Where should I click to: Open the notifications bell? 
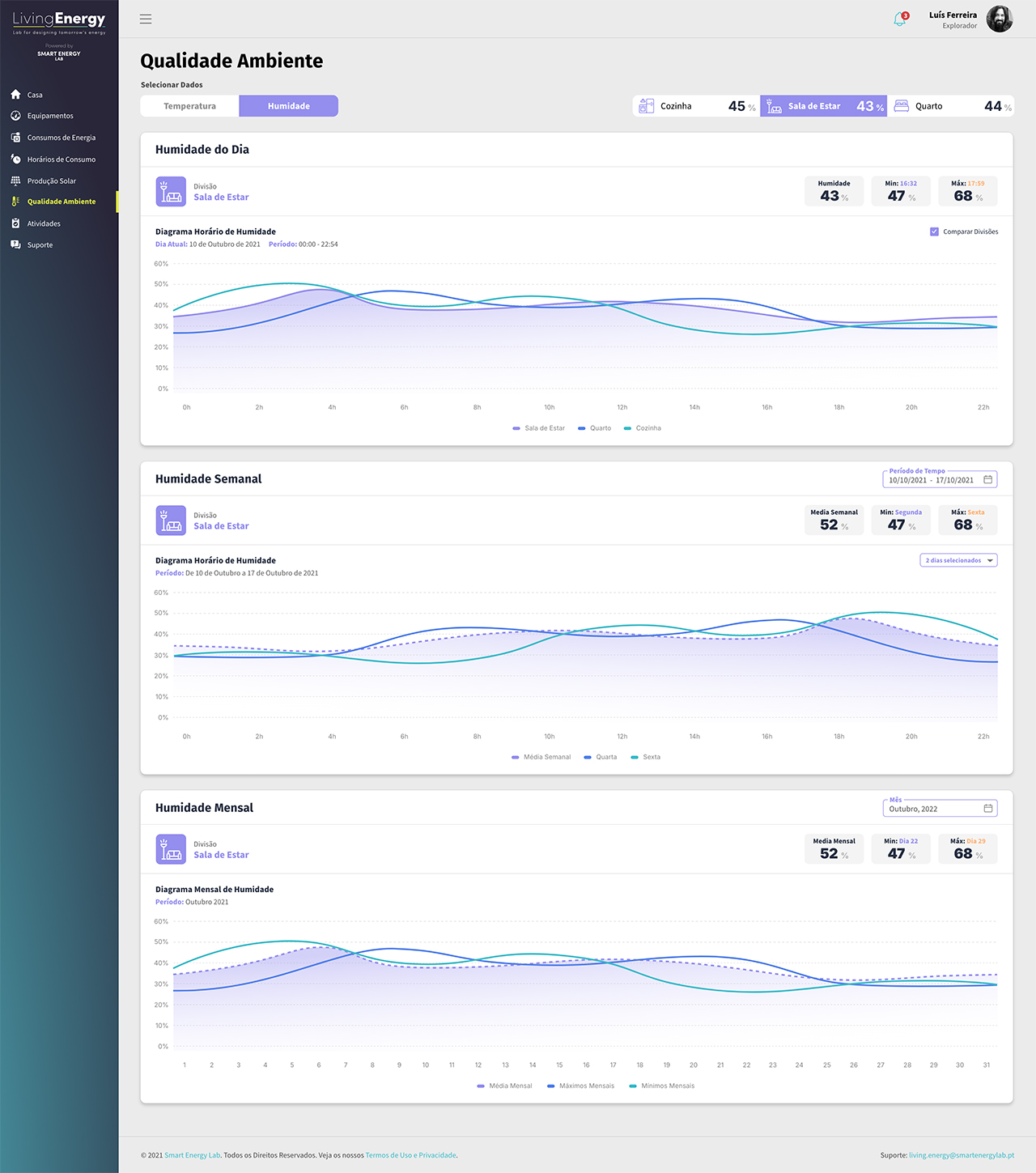[899, 19]
